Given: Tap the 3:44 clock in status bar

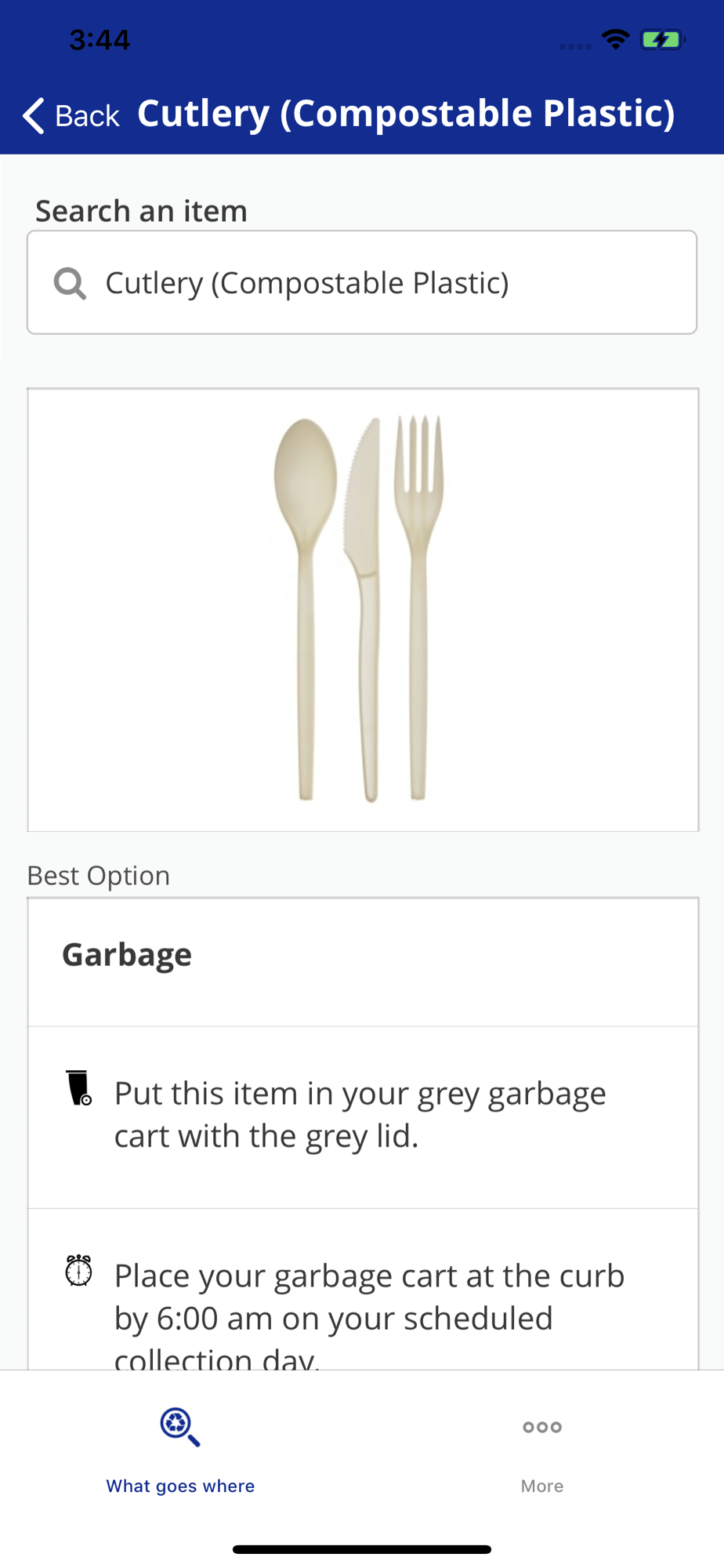Looking at the screenshot, I should coord(100,39).
